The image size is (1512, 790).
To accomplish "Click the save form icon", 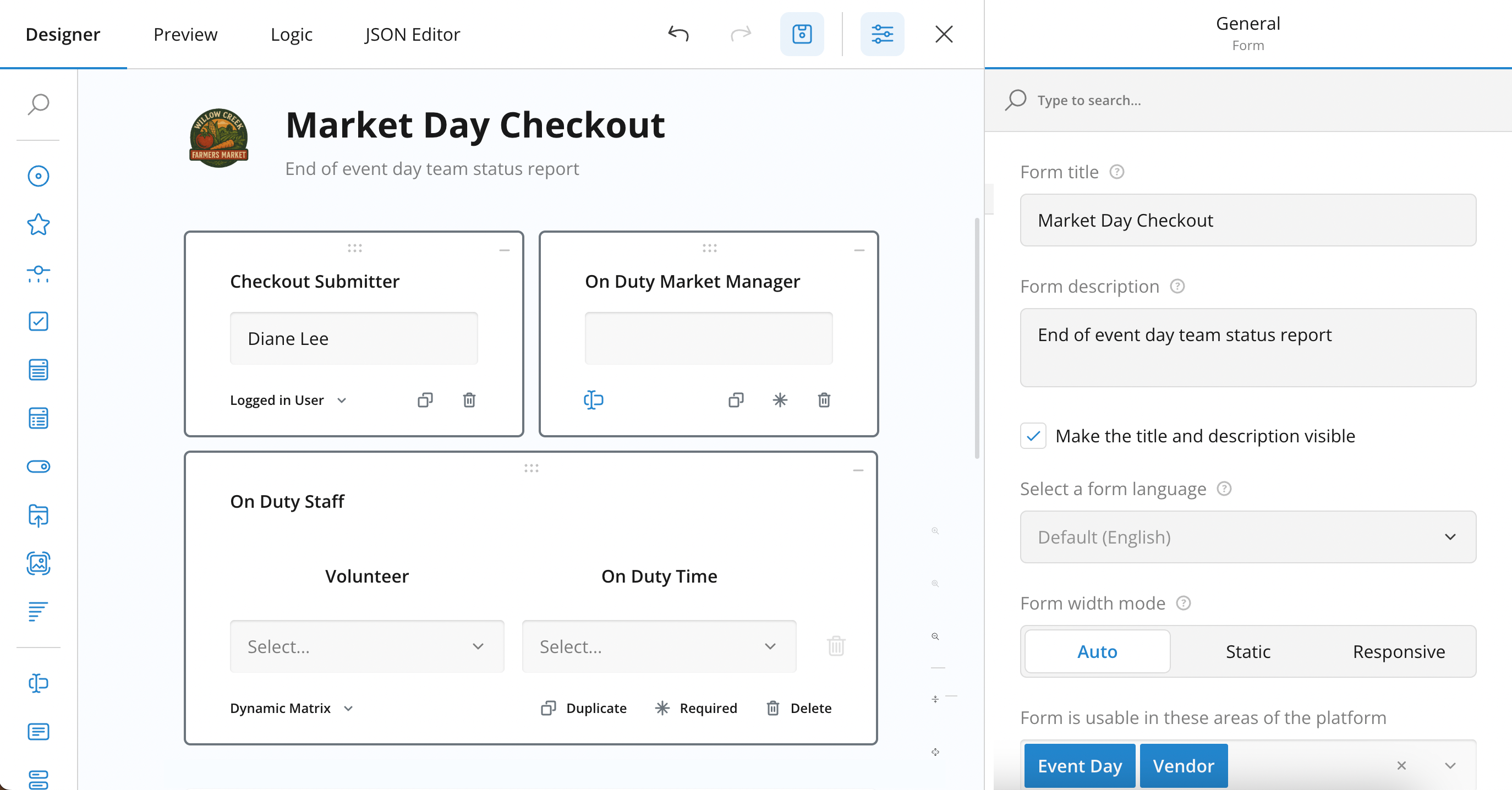I will click(802, 34).
